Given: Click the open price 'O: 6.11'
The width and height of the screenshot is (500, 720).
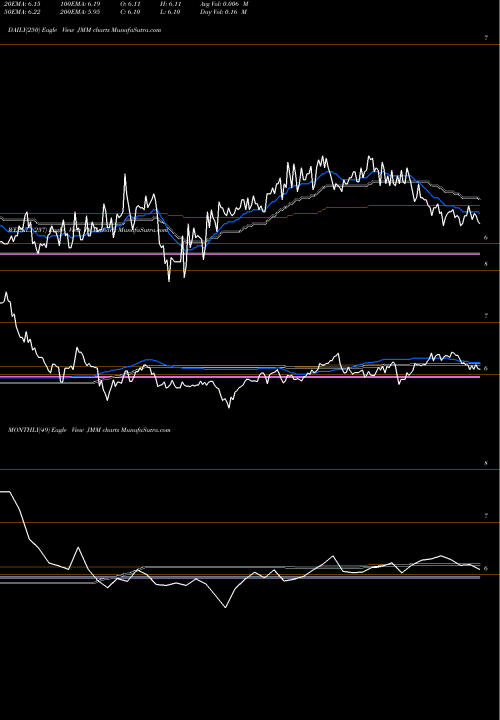Looking at the screenshot, I should pyautogui.click(x=130, y=4).
